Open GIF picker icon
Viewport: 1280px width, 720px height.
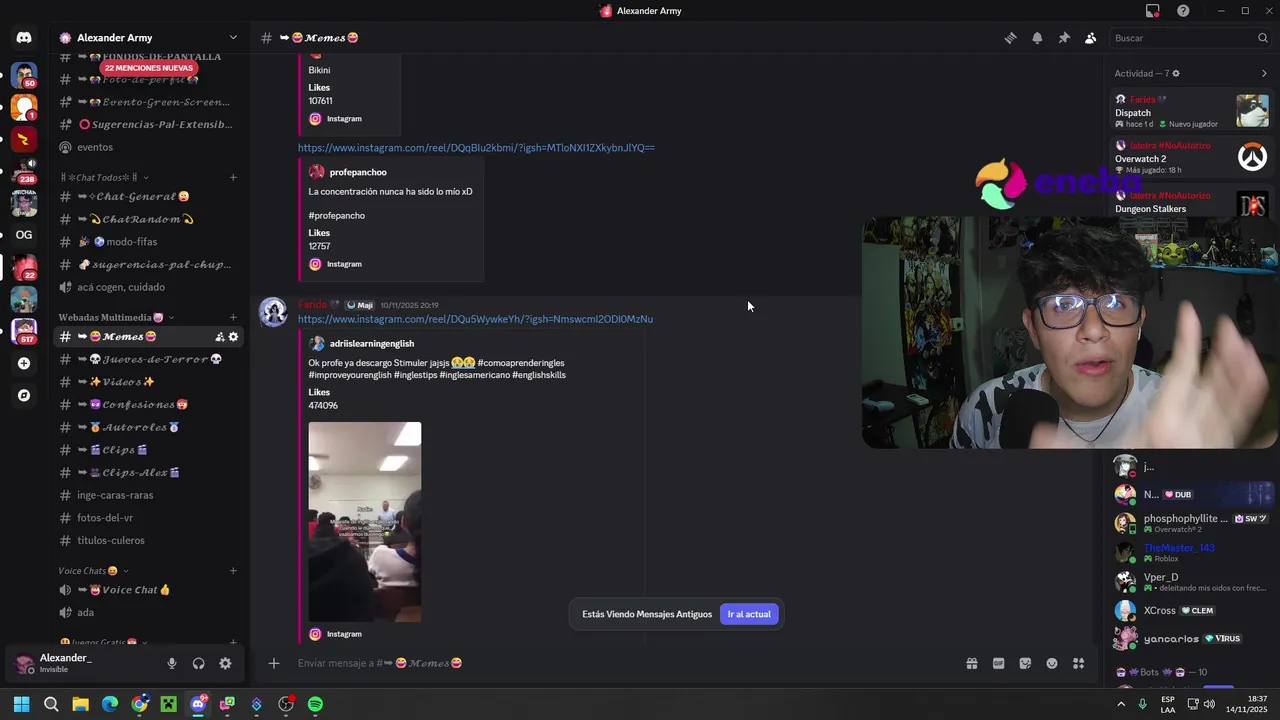point(998,663)
